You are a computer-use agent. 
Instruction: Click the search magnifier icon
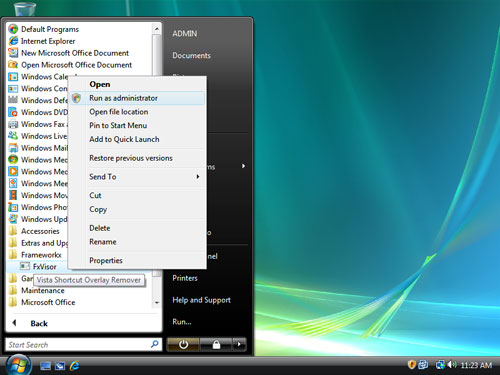point(155,344)
